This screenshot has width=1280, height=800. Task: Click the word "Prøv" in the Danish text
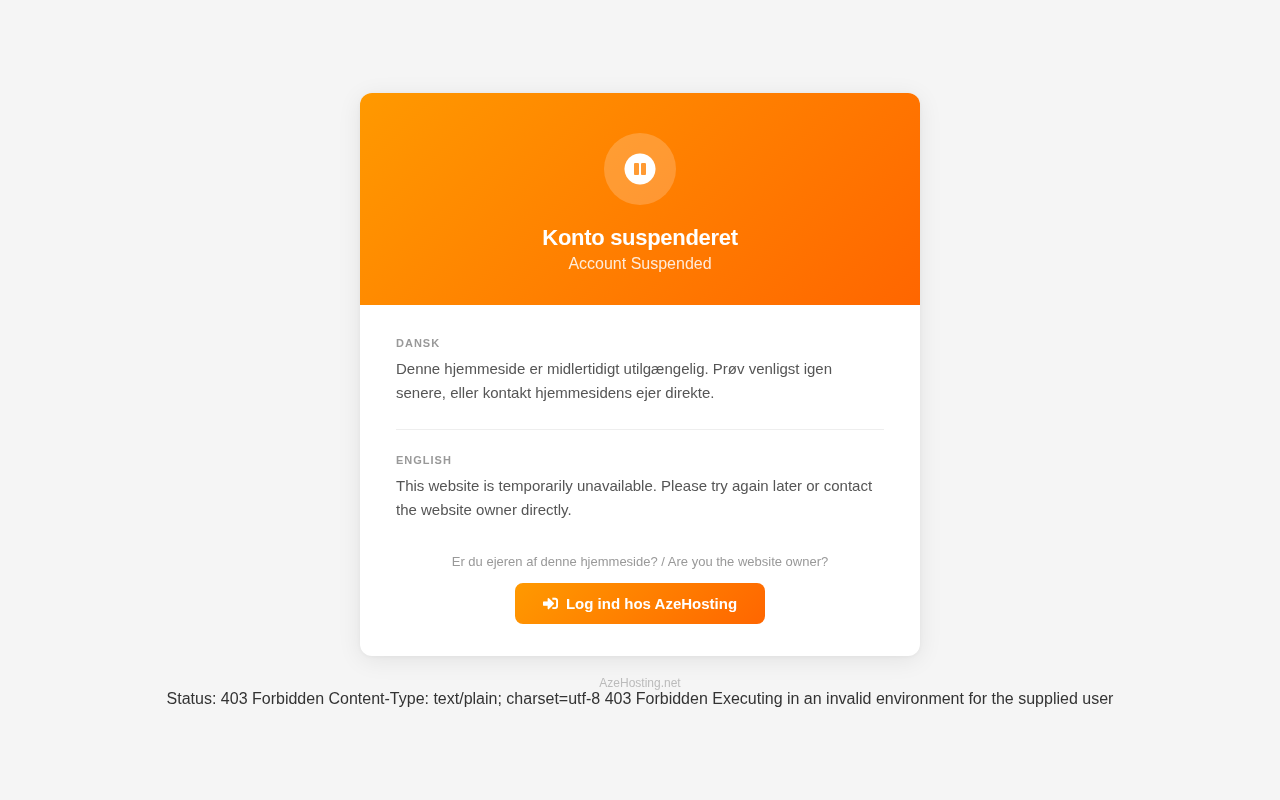pos(728,369)
